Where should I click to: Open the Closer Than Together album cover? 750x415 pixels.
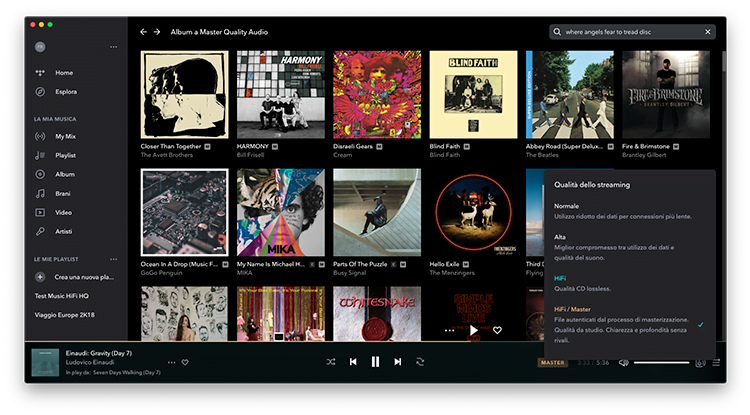pyautogui.click(x=185, y=95)
